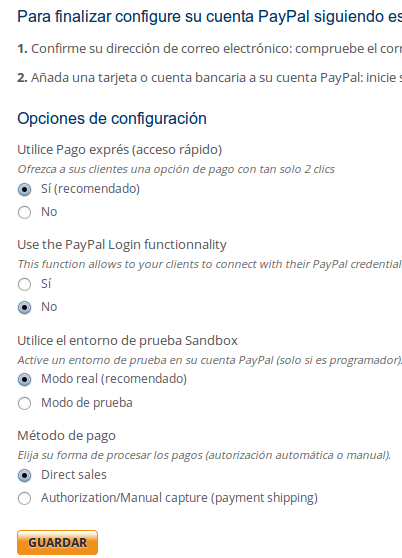Image resolution: width=402 pixels, height=558 pixels.
Task: Select 'Authorization/Manual capture (payment shipping)' option
Action: pos(24,499)
